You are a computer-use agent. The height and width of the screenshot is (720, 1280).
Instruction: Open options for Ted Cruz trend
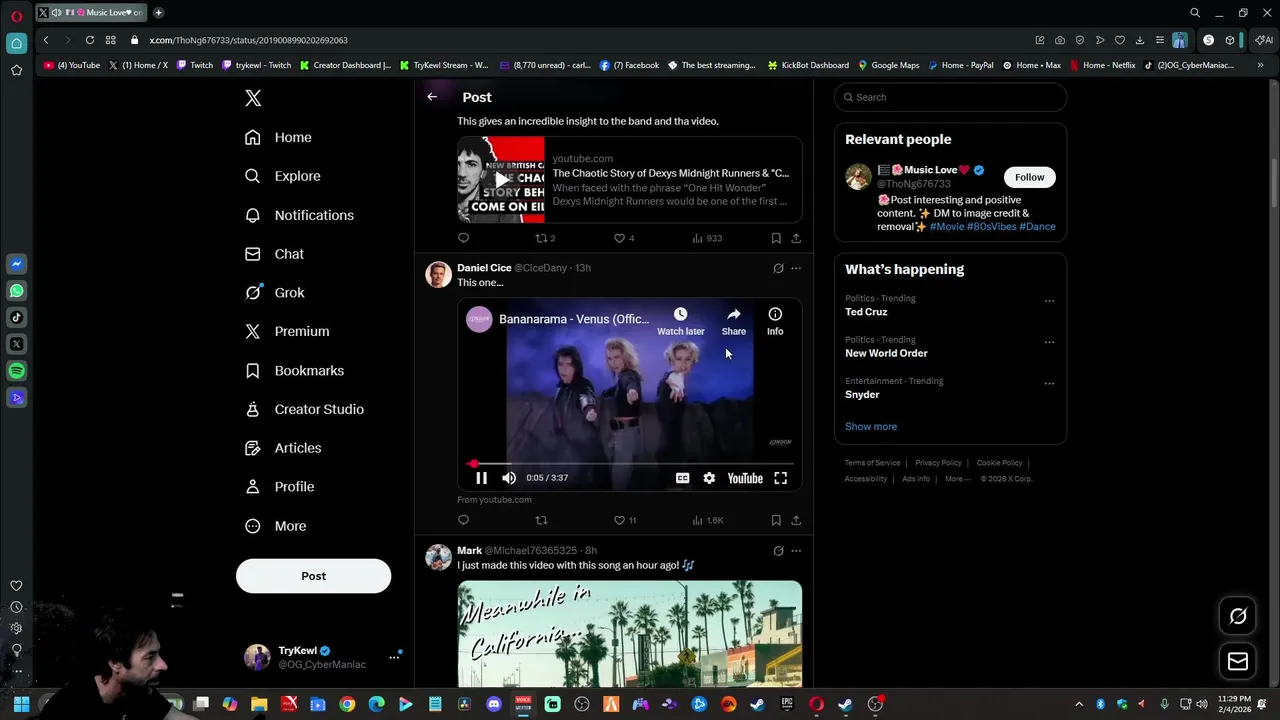tap(1049, 300)
